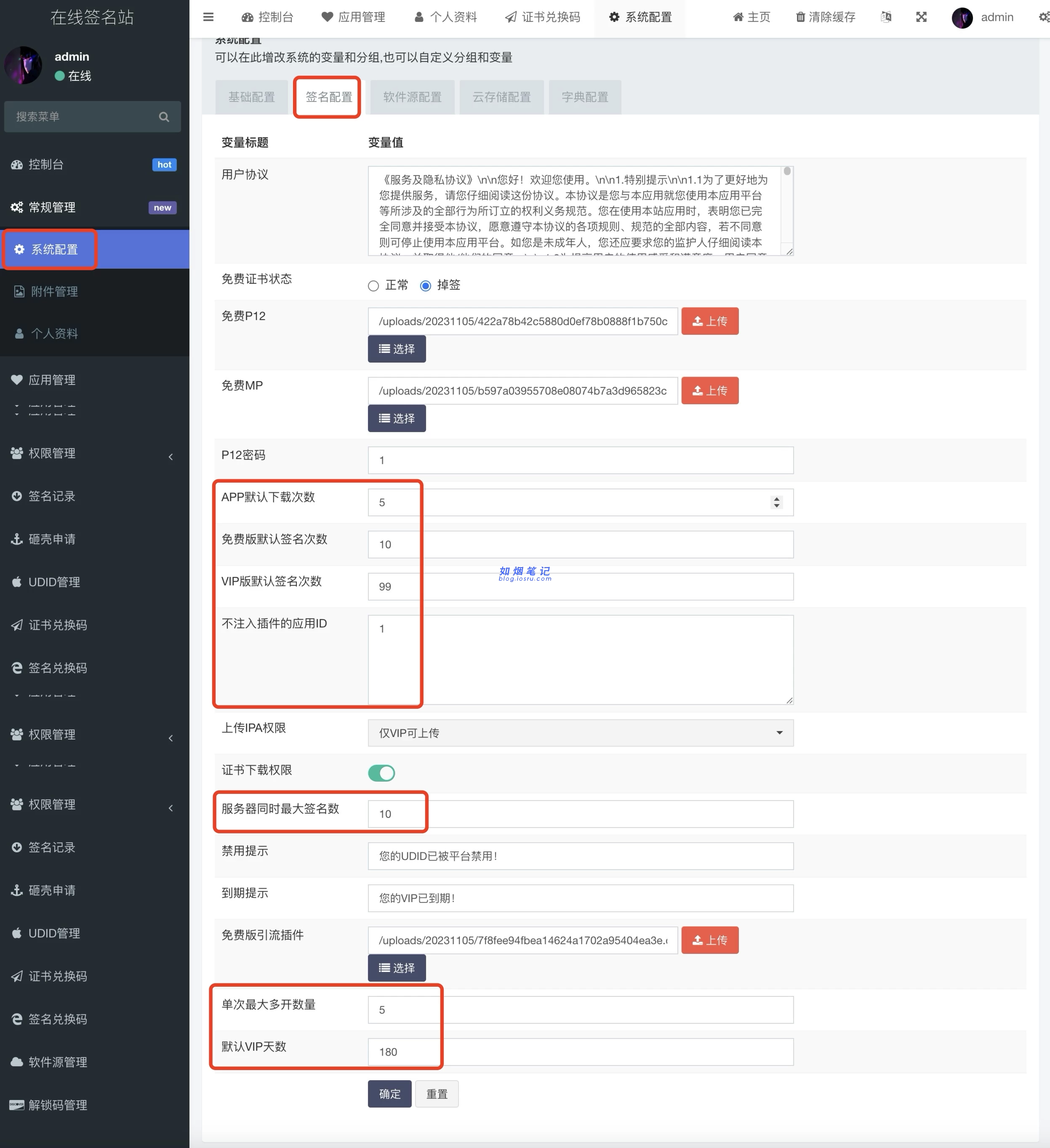Viewport: 1050px width, 1148px height.
Task: Open 解锁码管理 card item in the sidebar
Action: click(x=95, y=1105)
